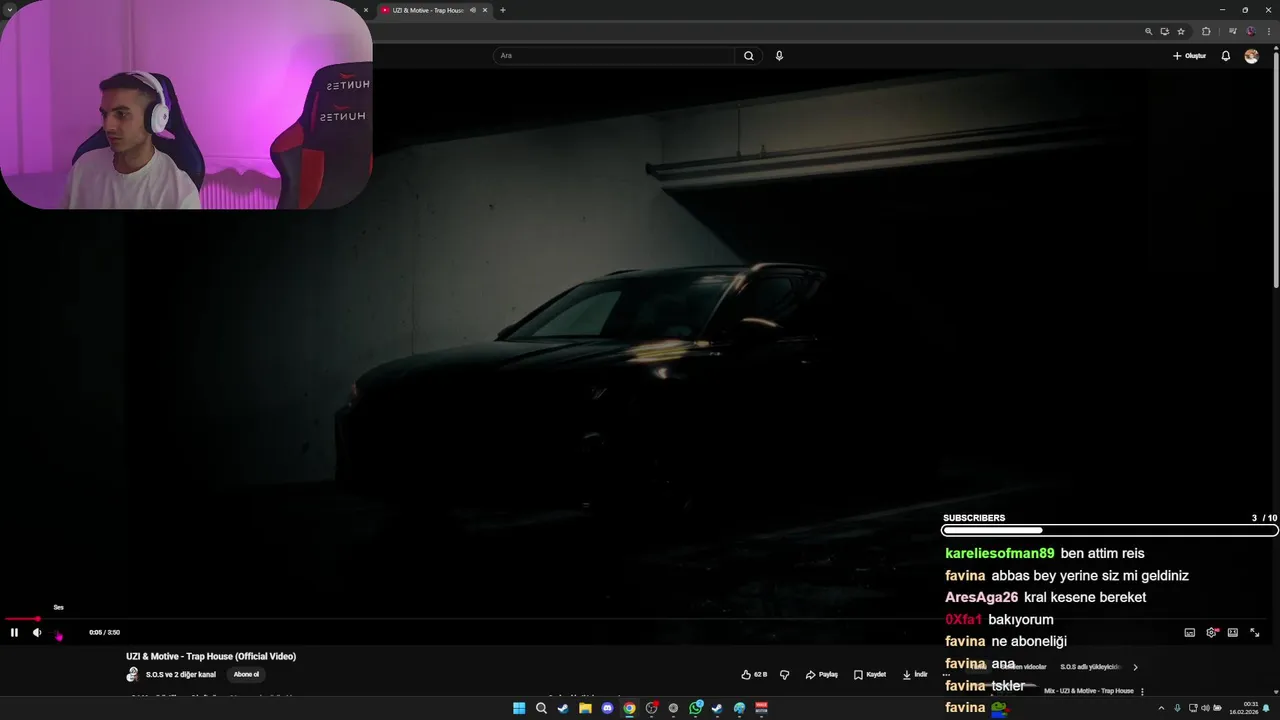Open the YouTube account avatar menu
The image size is (1280, 720).
(1251, 56)
